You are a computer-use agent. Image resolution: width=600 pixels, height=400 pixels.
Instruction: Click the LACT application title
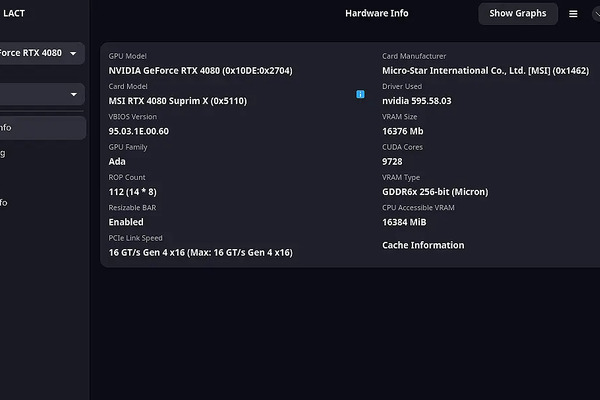(x=14, y=14)
